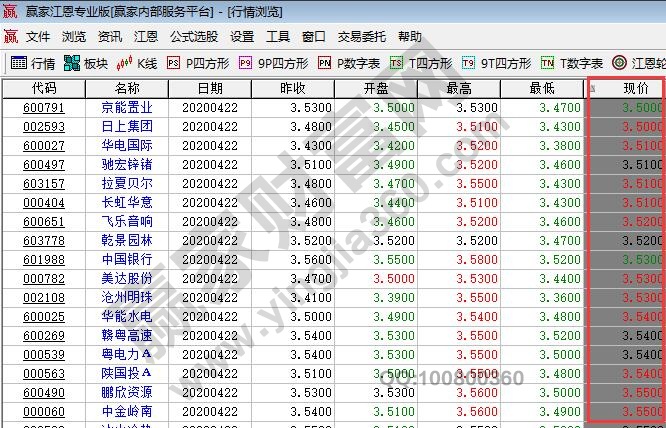The image size is (666, 428).
Task: Select the T四方形 tool
Action: tap(397, 63)
